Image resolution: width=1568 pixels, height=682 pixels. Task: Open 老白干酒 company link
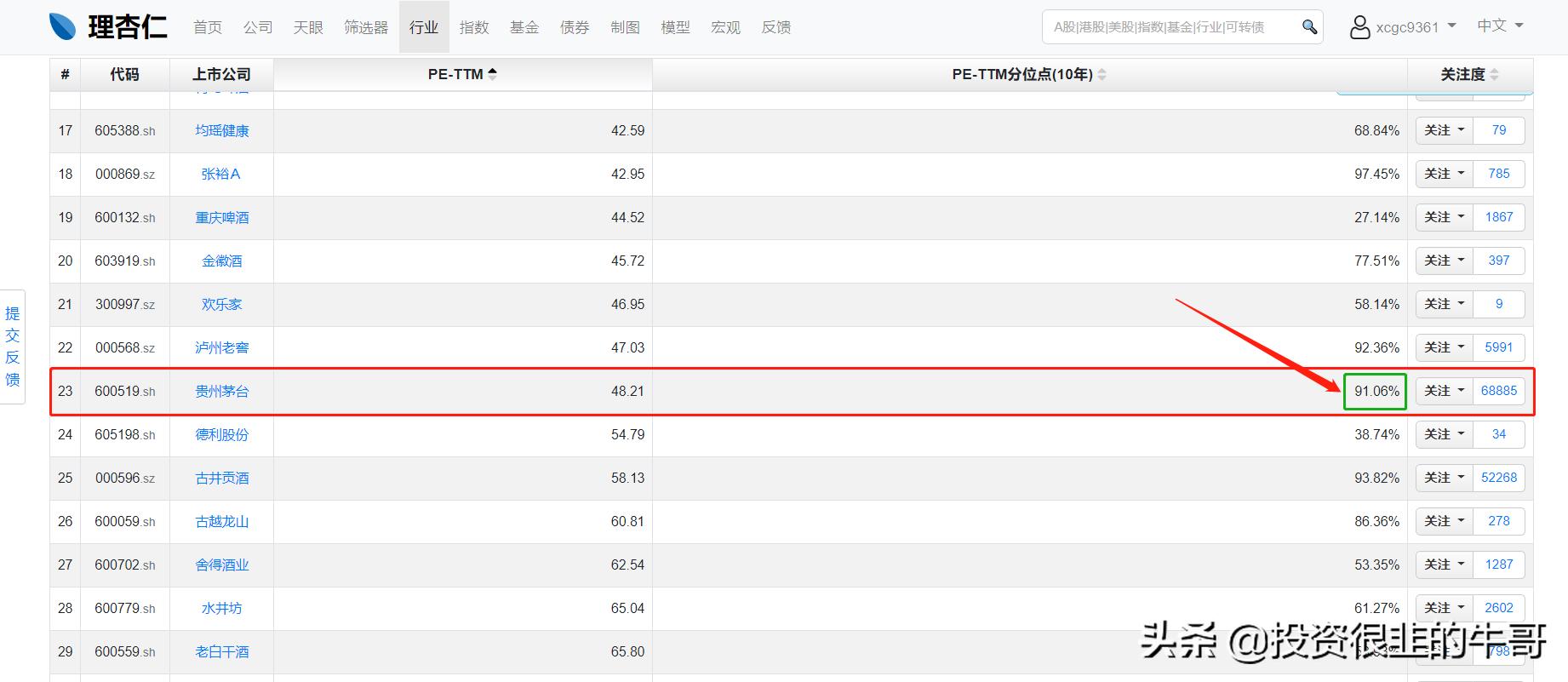pos(222,651)
